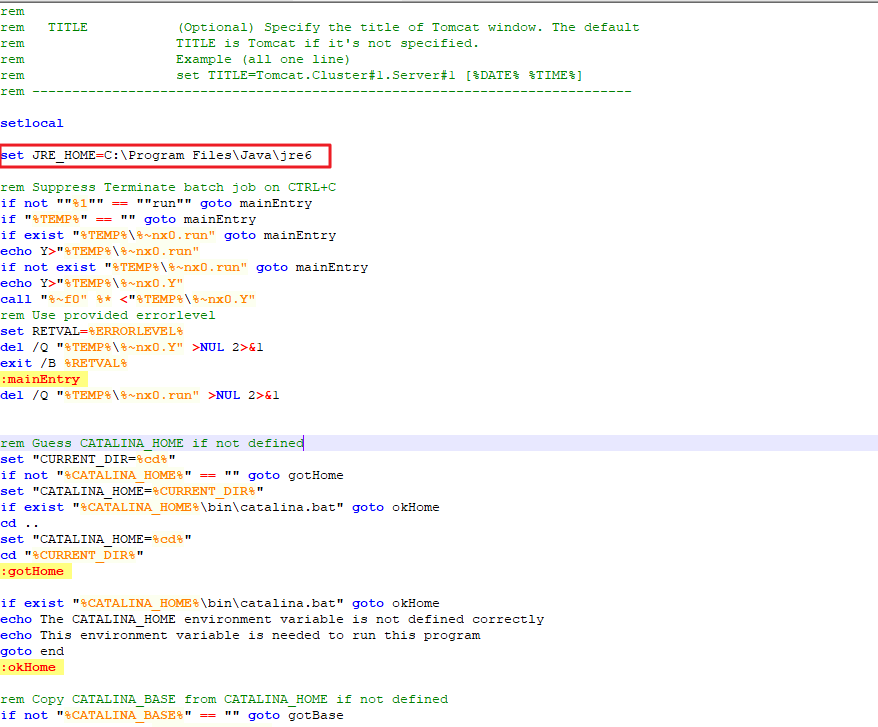
Task: Click 'echo The CATALINA_HOME environment variable is not defined correctly'
Action: pos(272,619)
